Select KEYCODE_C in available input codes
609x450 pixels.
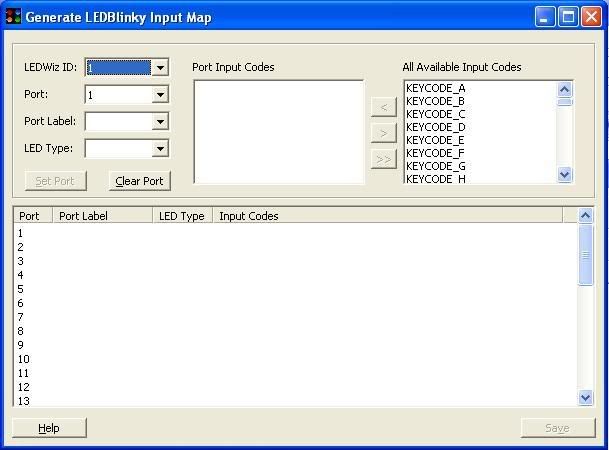pos(480,115)
